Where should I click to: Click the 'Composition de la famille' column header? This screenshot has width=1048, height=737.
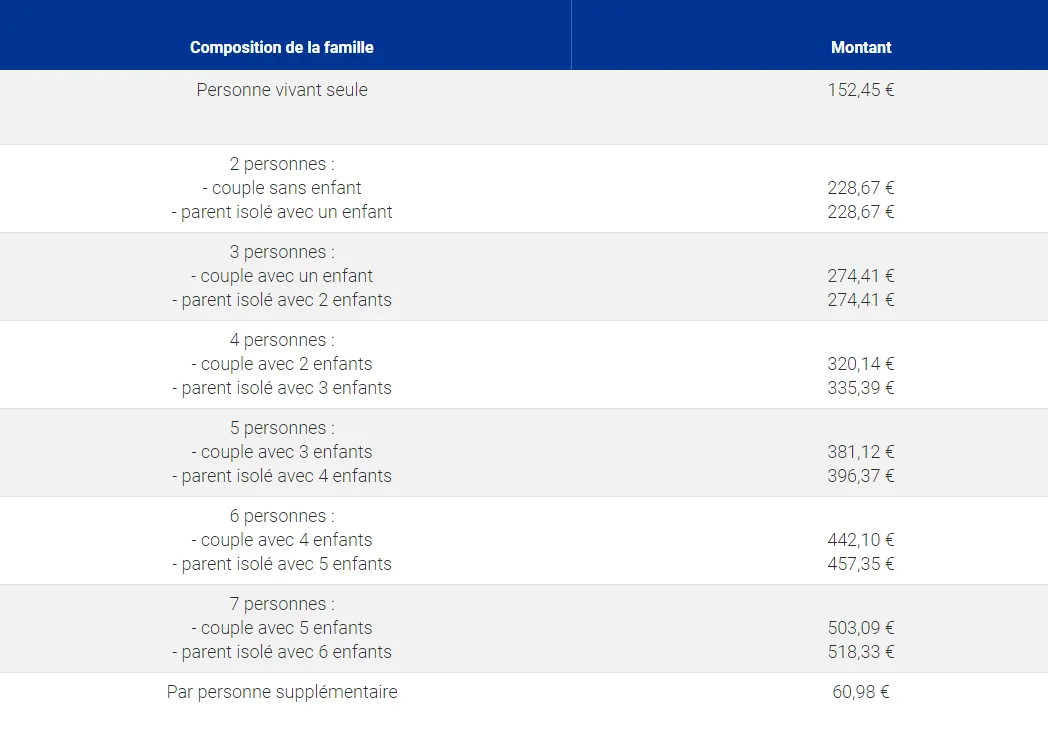tap(281, 47)
